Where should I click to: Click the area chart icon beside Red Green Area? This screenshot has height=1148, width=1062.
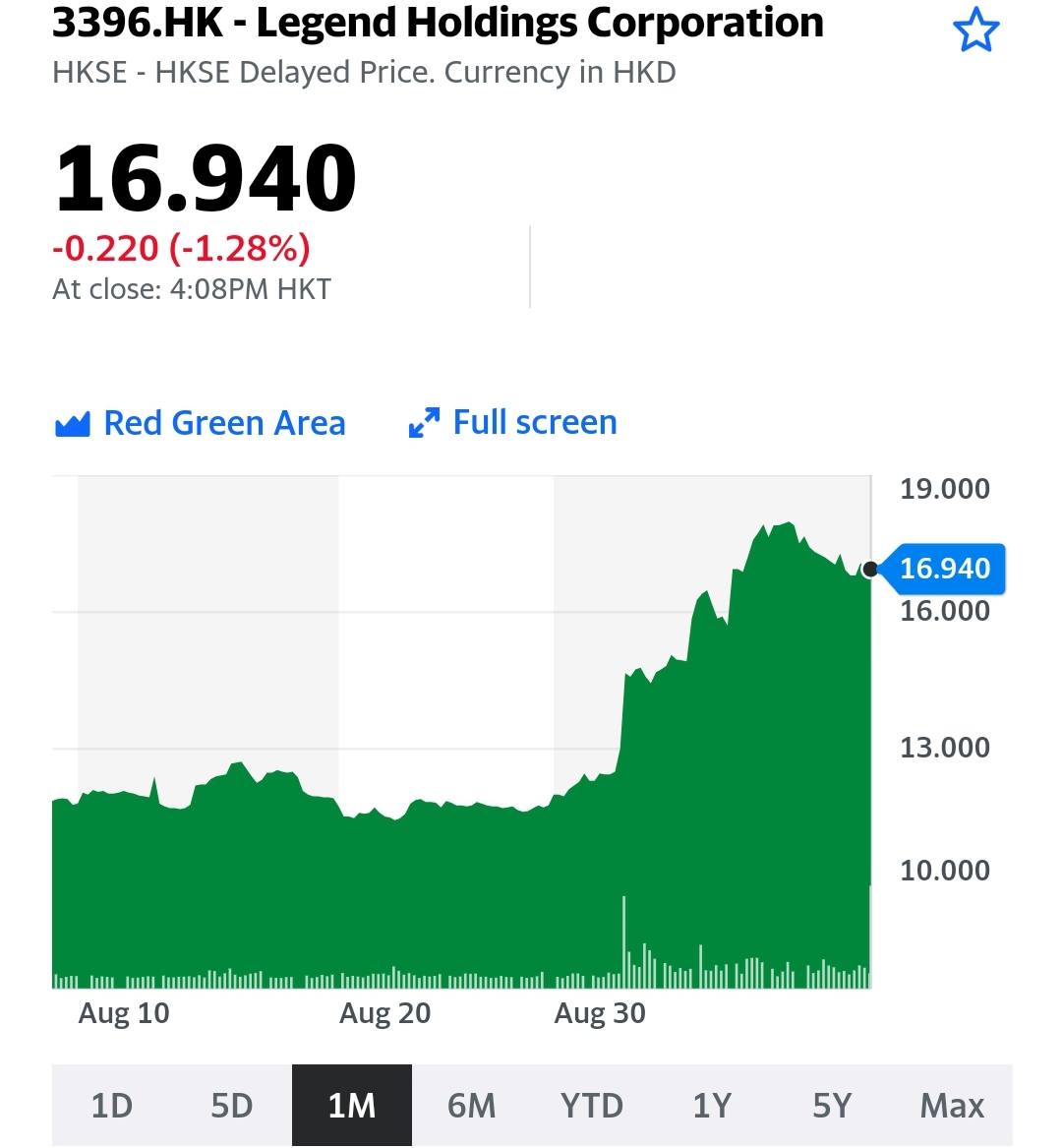point(73,424)
